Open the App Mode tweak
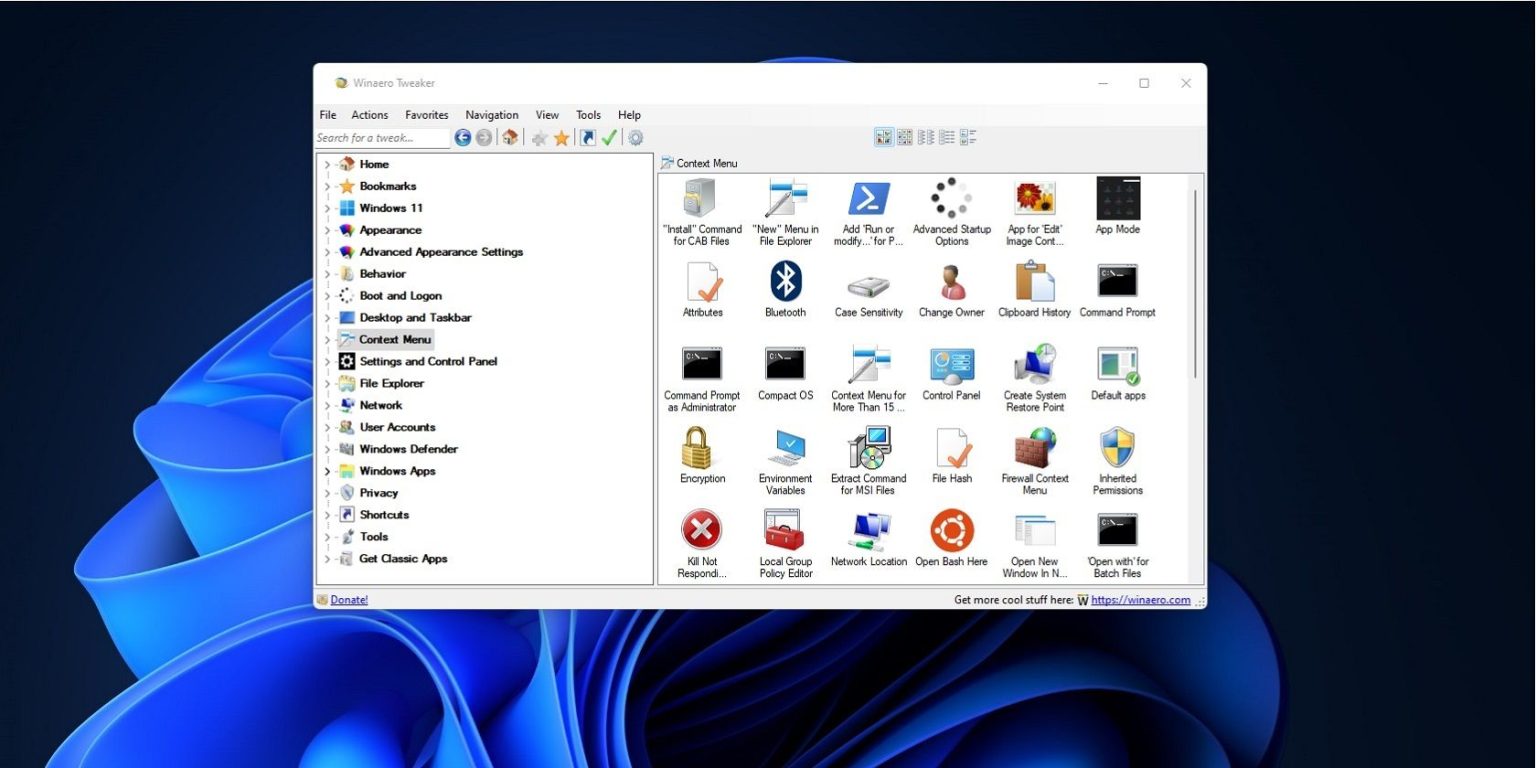This screenshot has height=768, width=1536. point(1117,200)
